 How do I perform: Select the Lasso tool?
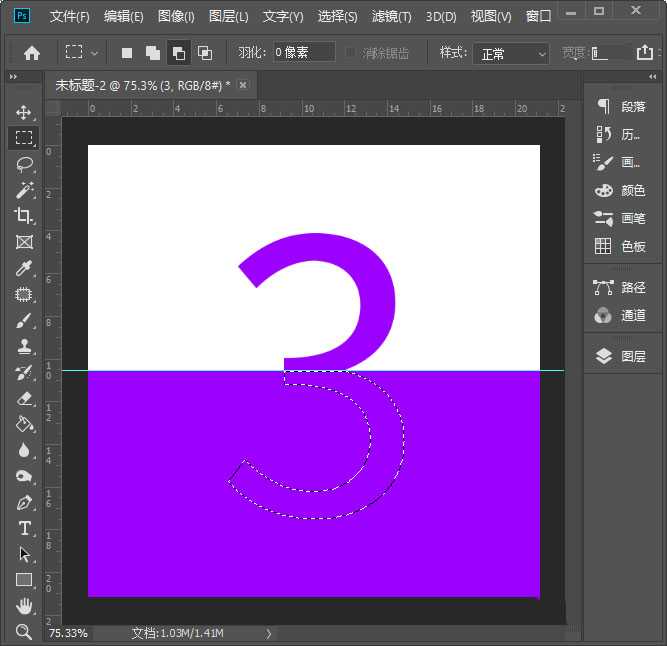click(x=24, y=164)
